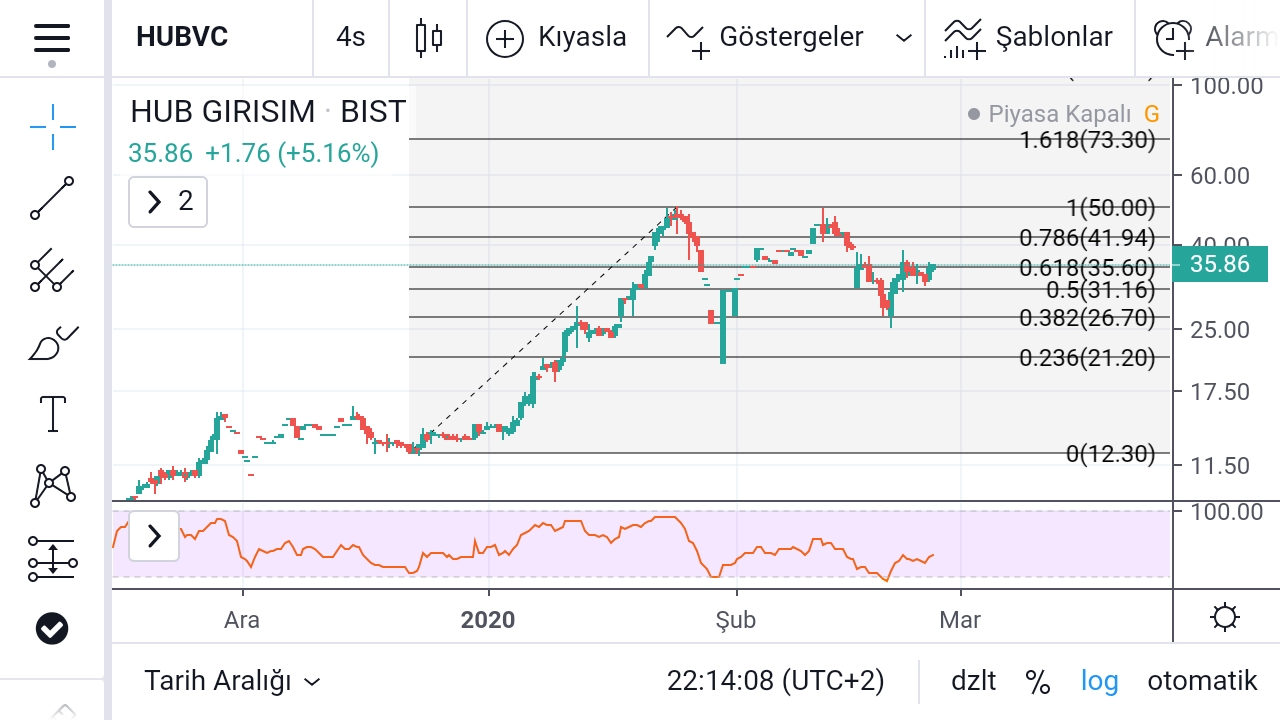Open Kıyasla compare symbol button
The image size is (1280, 720).
coord(557,38)
